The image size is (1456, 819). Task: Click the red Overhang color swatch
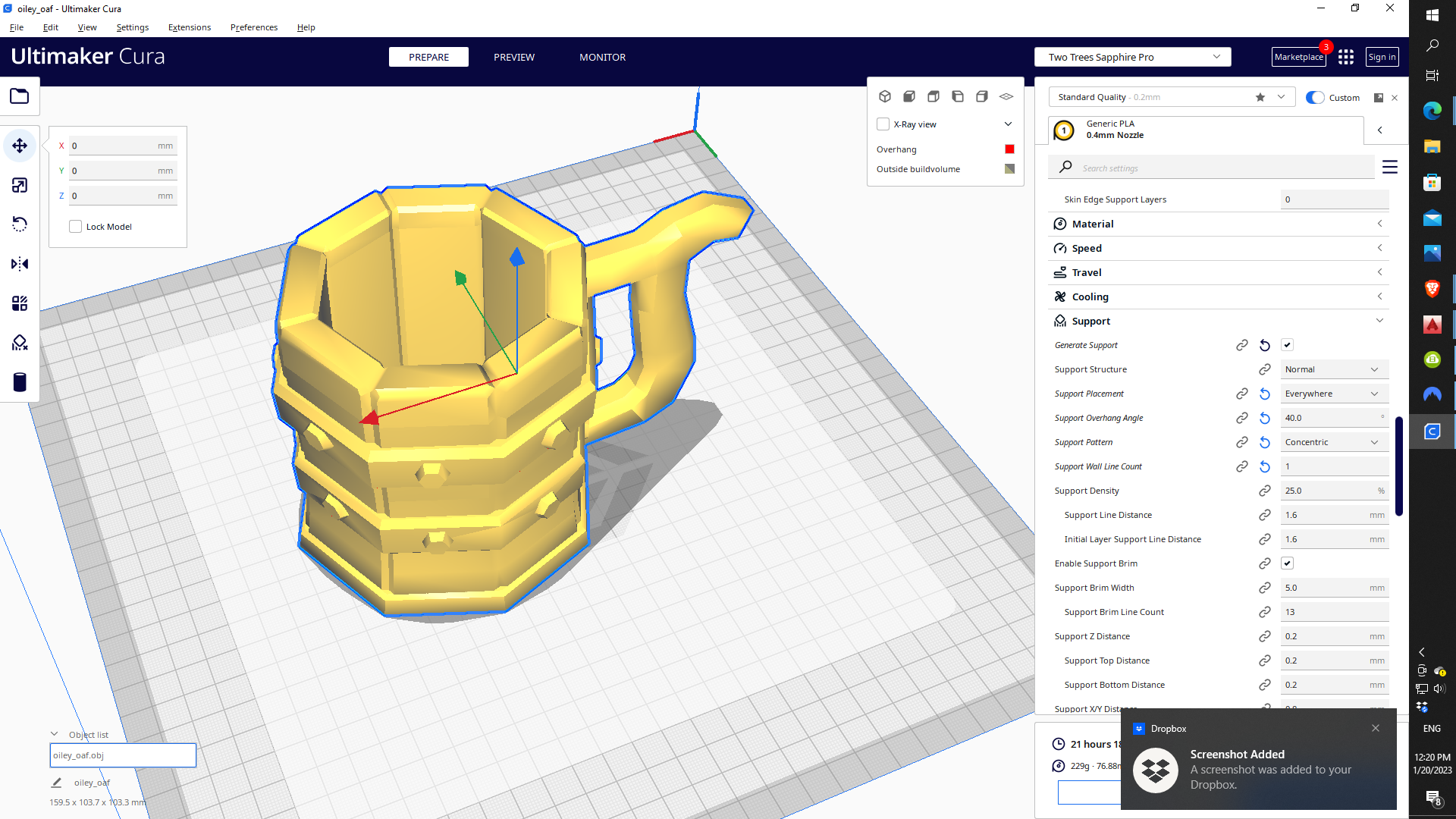coord(1009,149)
